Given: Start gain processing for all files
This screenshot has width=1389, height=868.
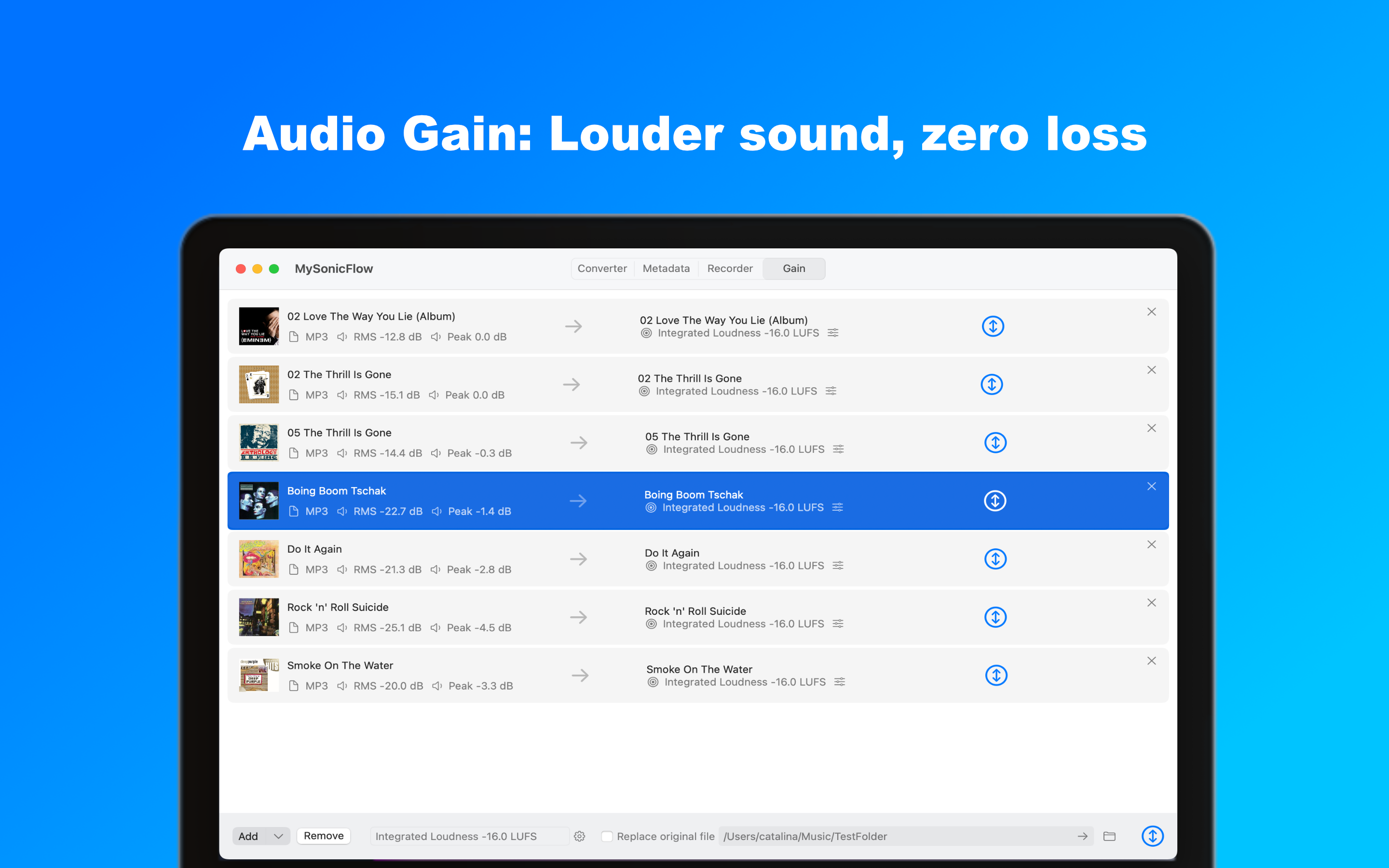Looking at the screenshot, I should click(1153, 837).
